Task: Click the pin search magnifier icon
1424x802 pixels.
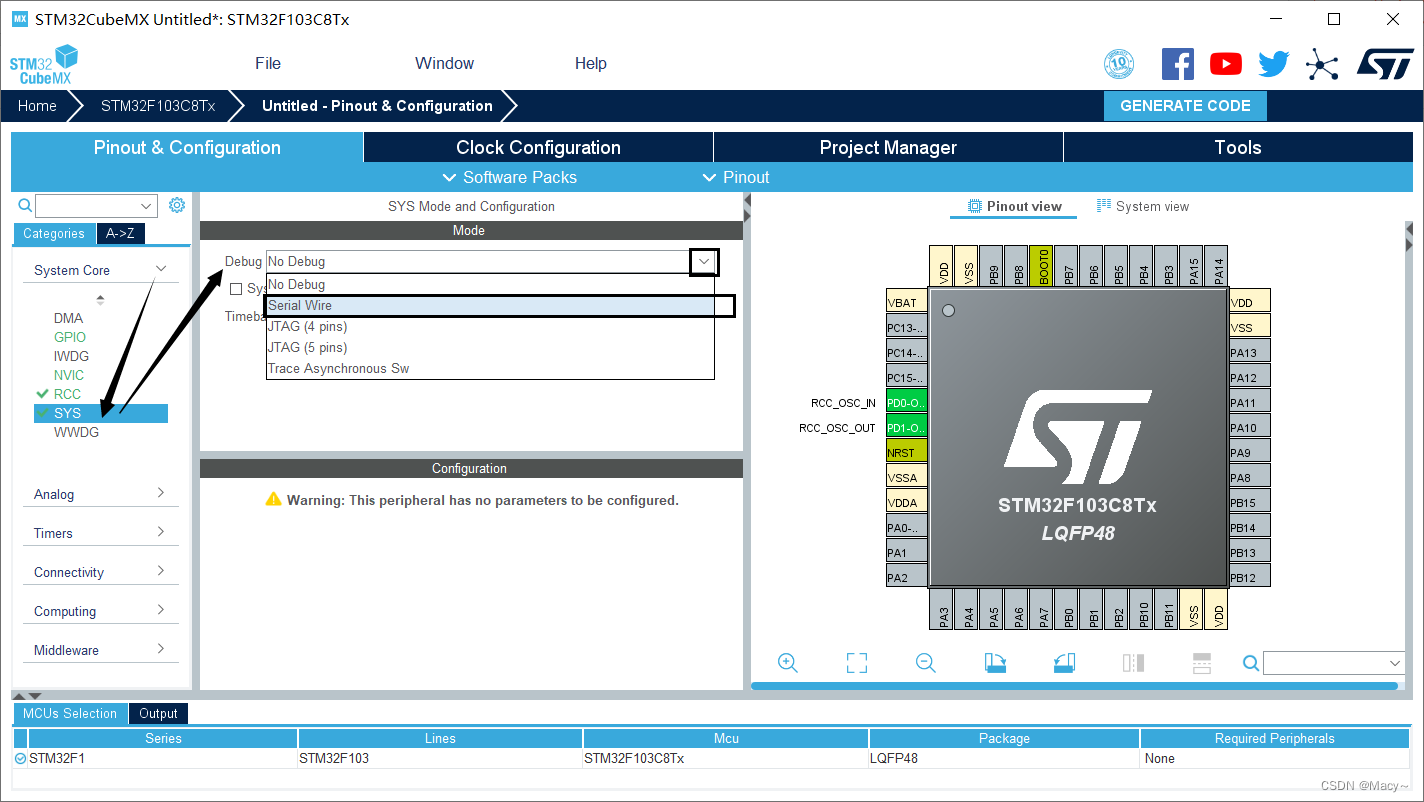Action: pos(1251,663)
